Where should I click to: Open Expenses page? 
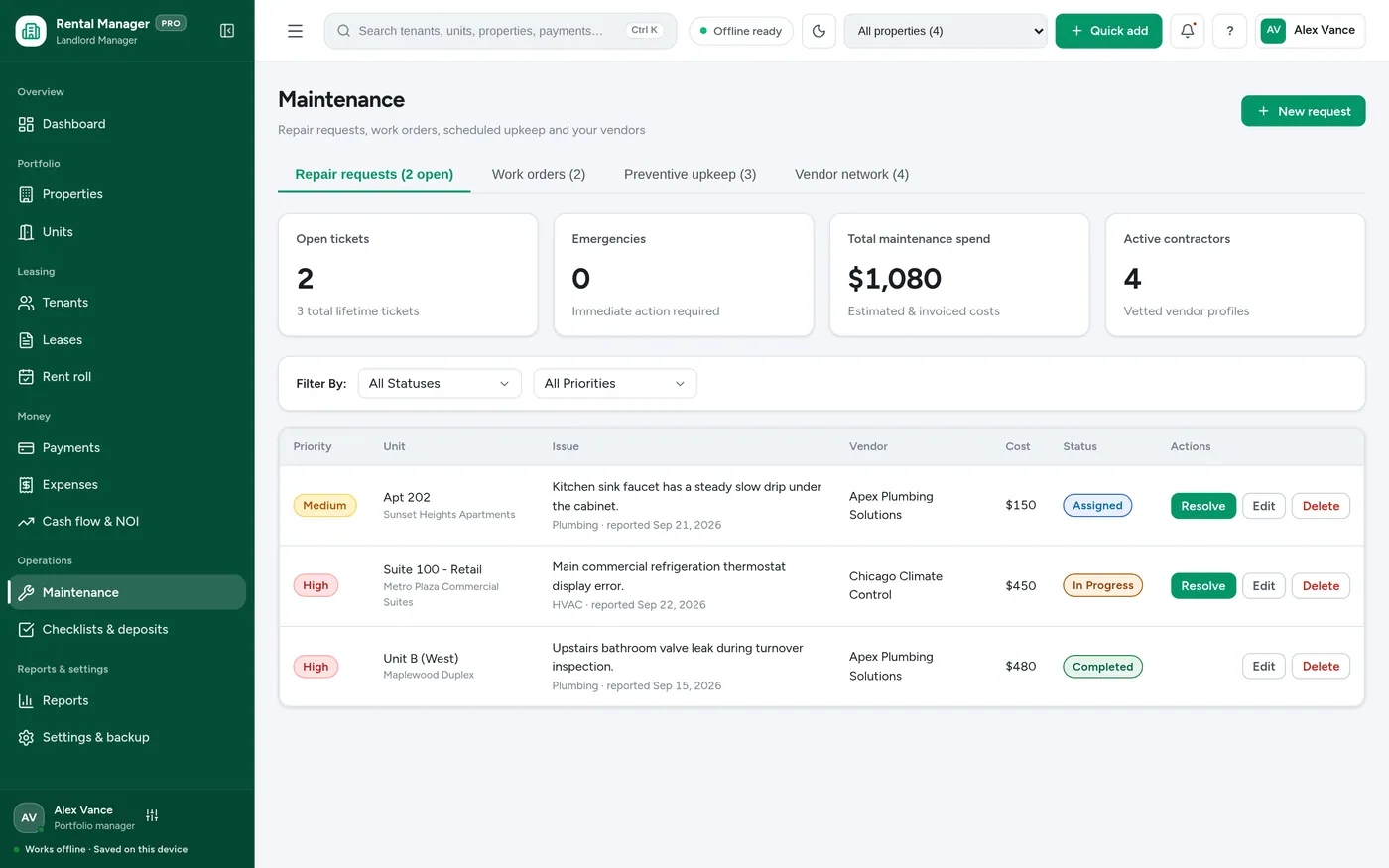point(127,485)
